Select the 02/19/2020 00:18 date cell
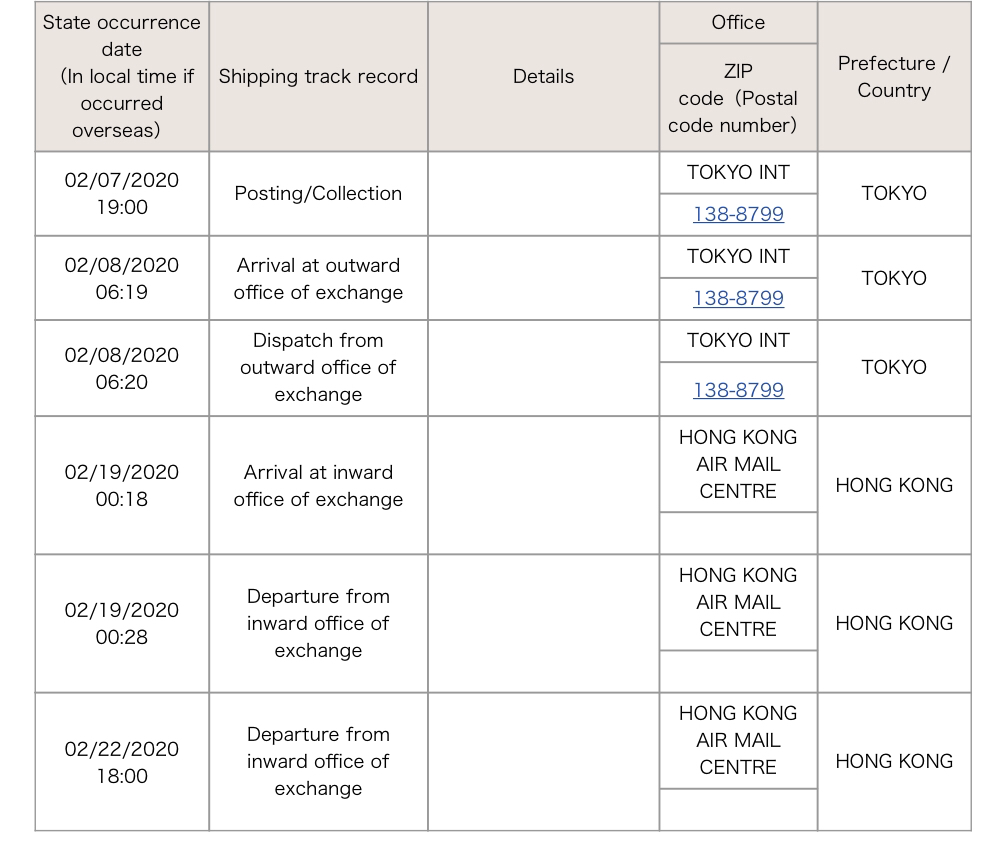The width and height of the screenshot is (991, 848). pyautogui.click(x=122, y=485)
